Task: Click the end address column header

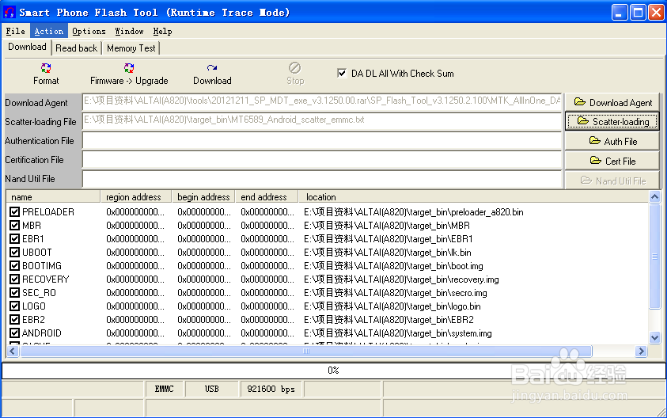Action: (266, 197)
